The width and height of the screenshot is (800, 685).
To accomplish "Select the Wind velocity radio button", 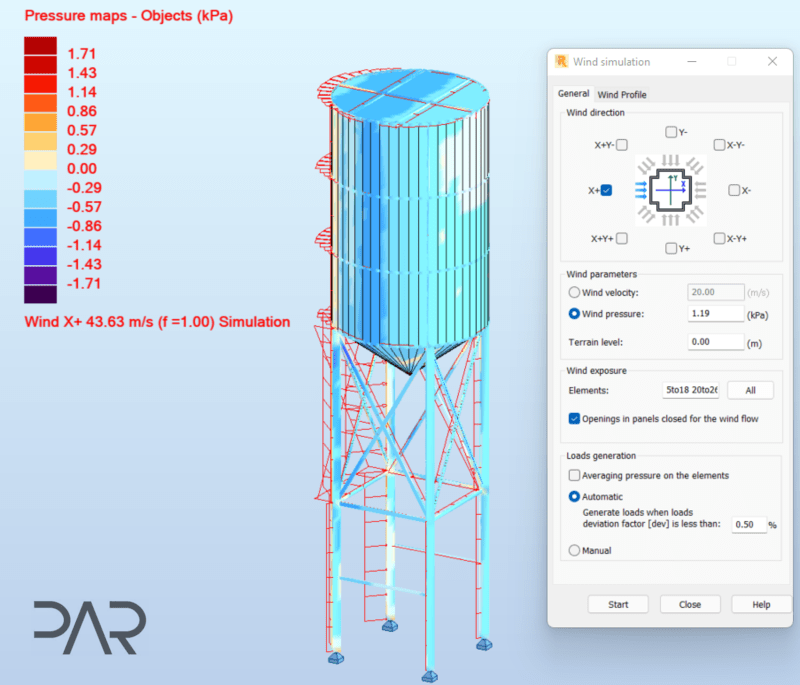I will (574, 292).
